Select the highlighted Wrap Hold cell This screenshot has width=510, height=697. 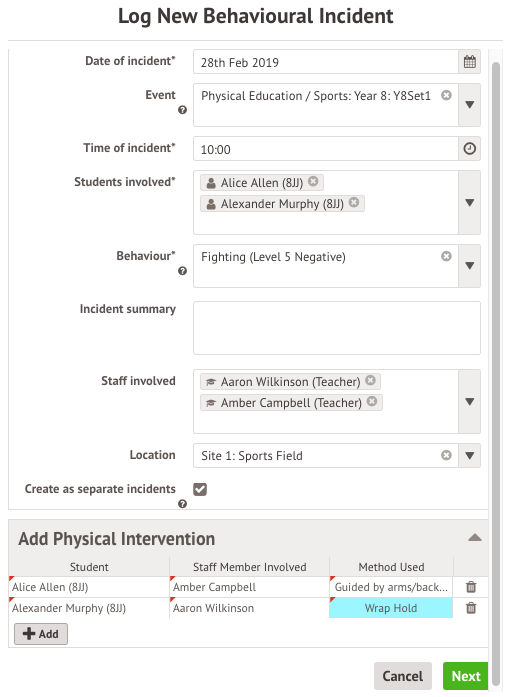[391, 608]
